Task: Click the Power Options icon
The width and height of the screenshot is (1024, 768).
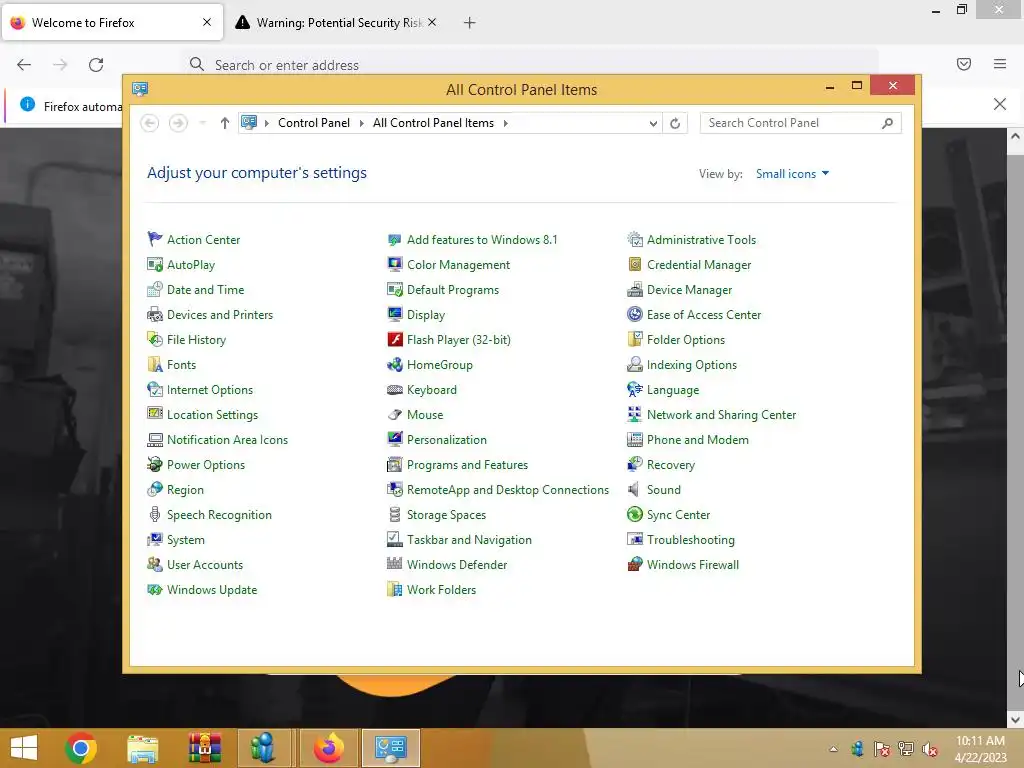Action: click(x=155, y=464)
